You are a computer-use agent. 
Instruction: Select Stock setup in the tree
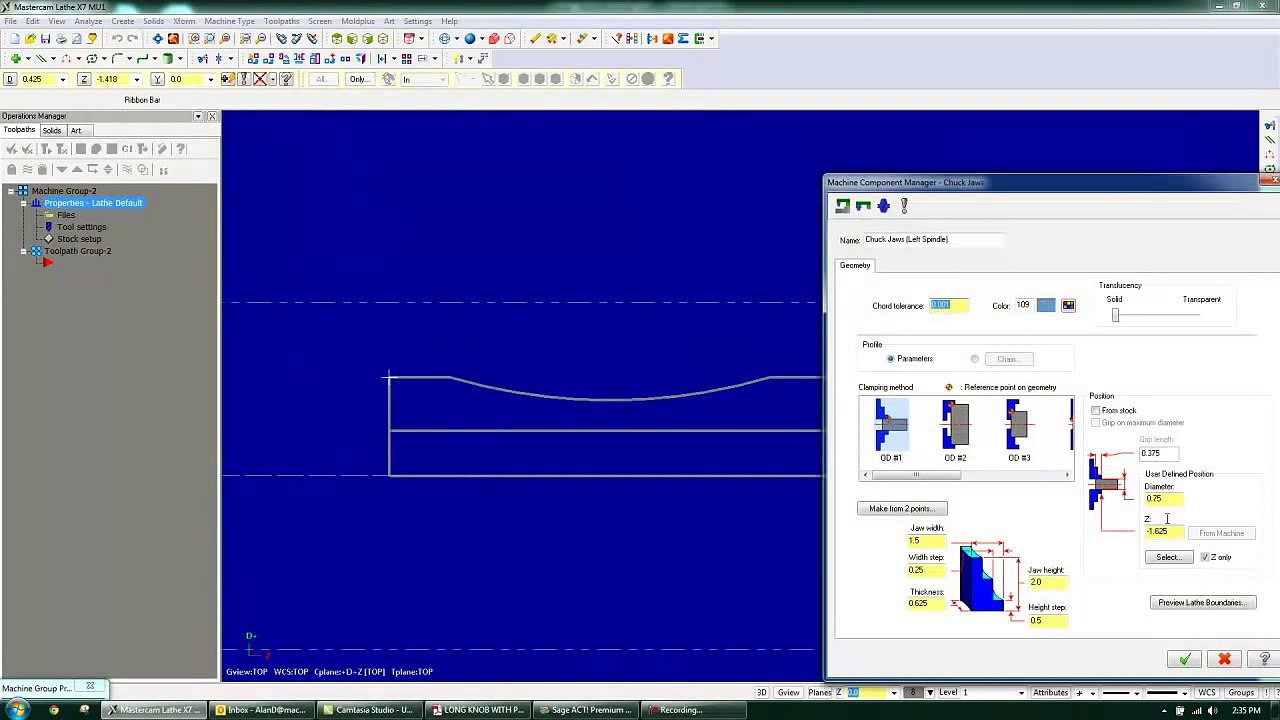(x=79, y=239)
